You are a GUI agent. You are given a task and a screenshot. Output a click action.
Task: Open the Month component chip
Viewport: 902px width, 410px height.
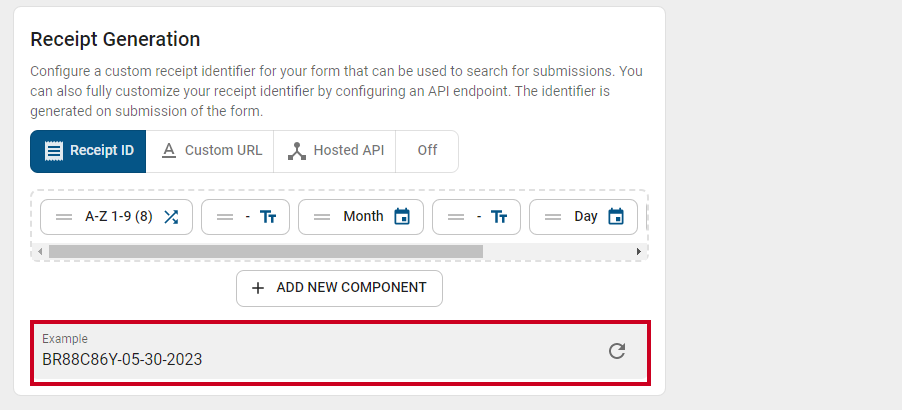361,217
